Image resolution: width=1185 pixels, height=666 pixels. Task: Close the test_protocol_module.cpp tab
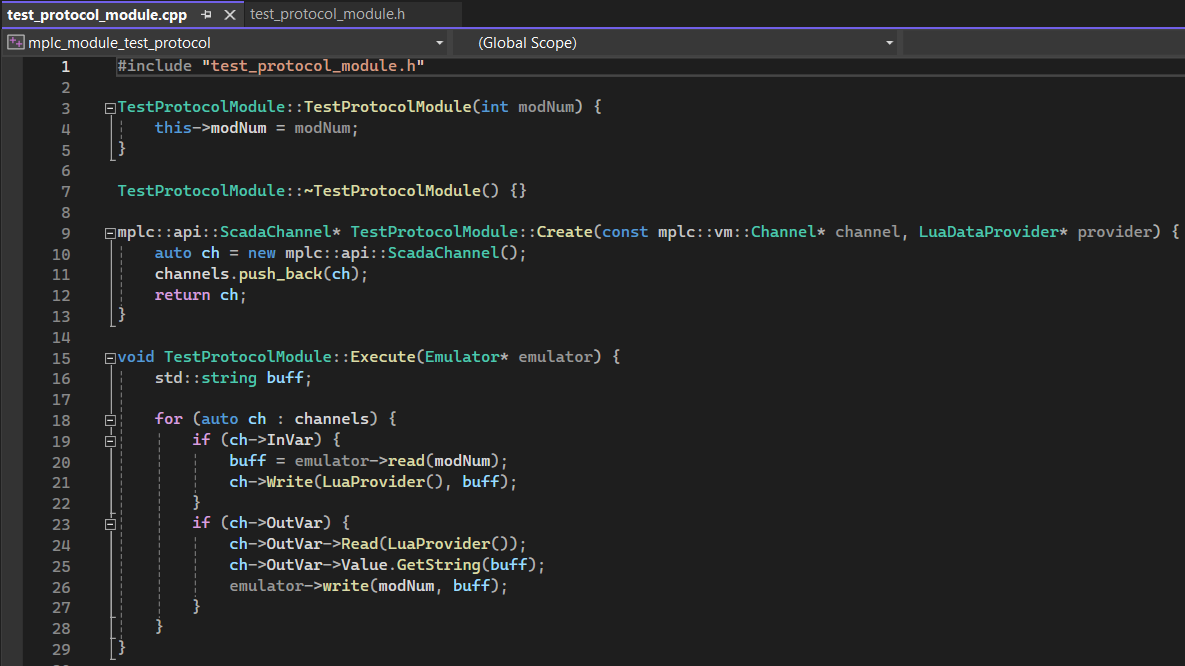click(230, 14)
